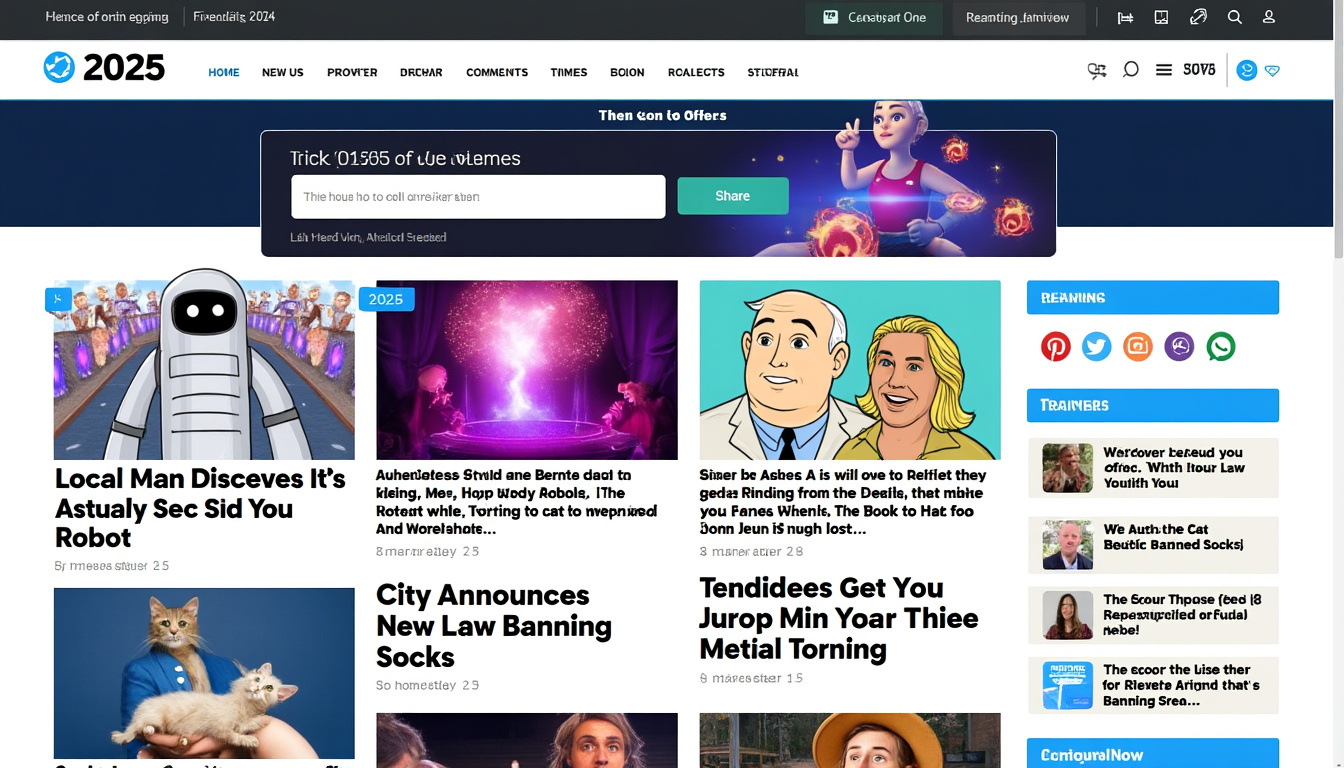
Task: Click the text input field in banner
Action: coord(478,197)
